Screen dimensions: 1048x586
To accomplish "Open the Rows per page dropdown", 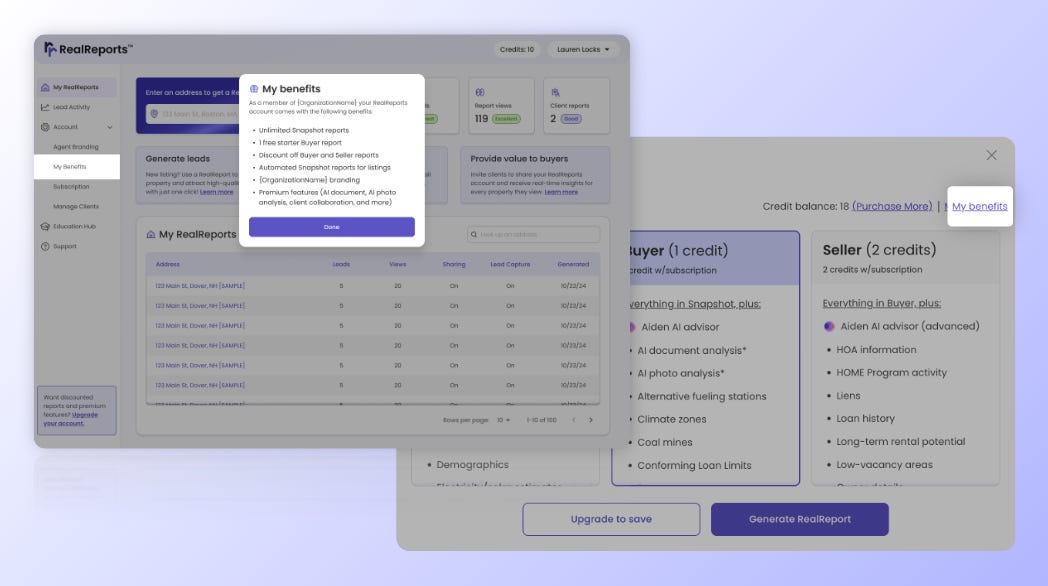I will (503, 420).
